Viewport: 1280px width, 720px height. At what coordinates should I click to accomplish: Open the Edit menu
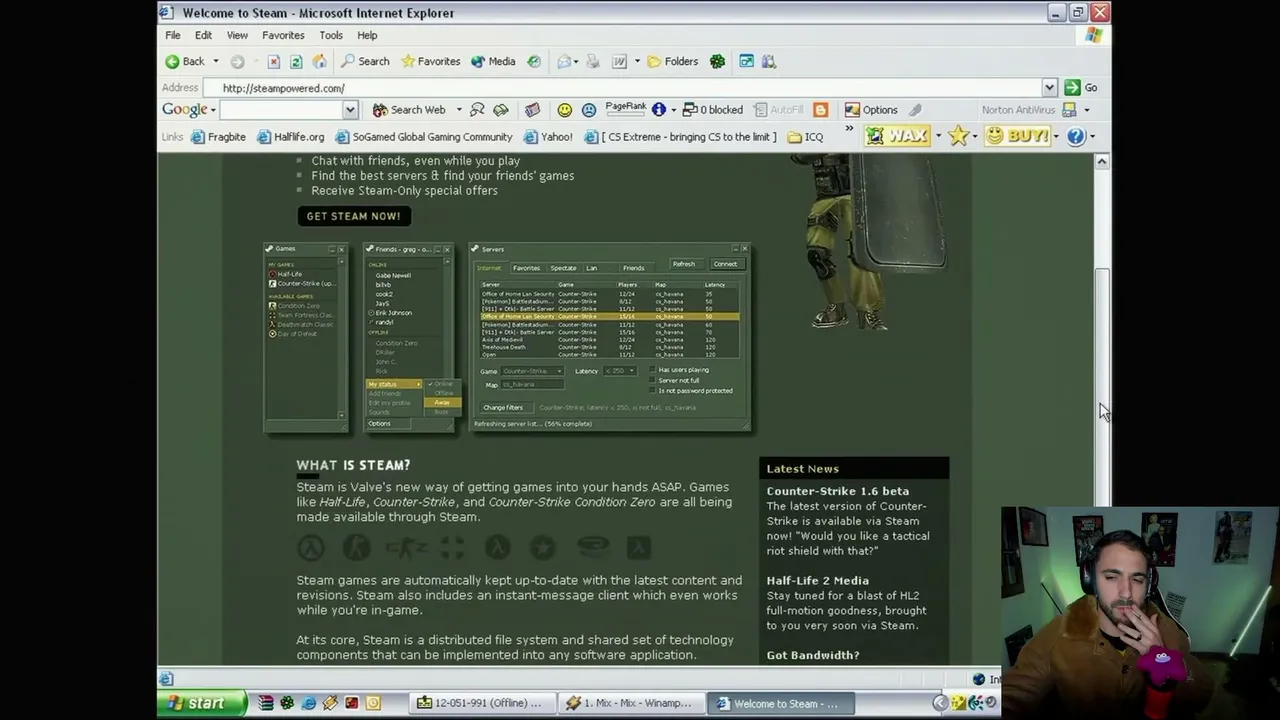pos(203,35)
